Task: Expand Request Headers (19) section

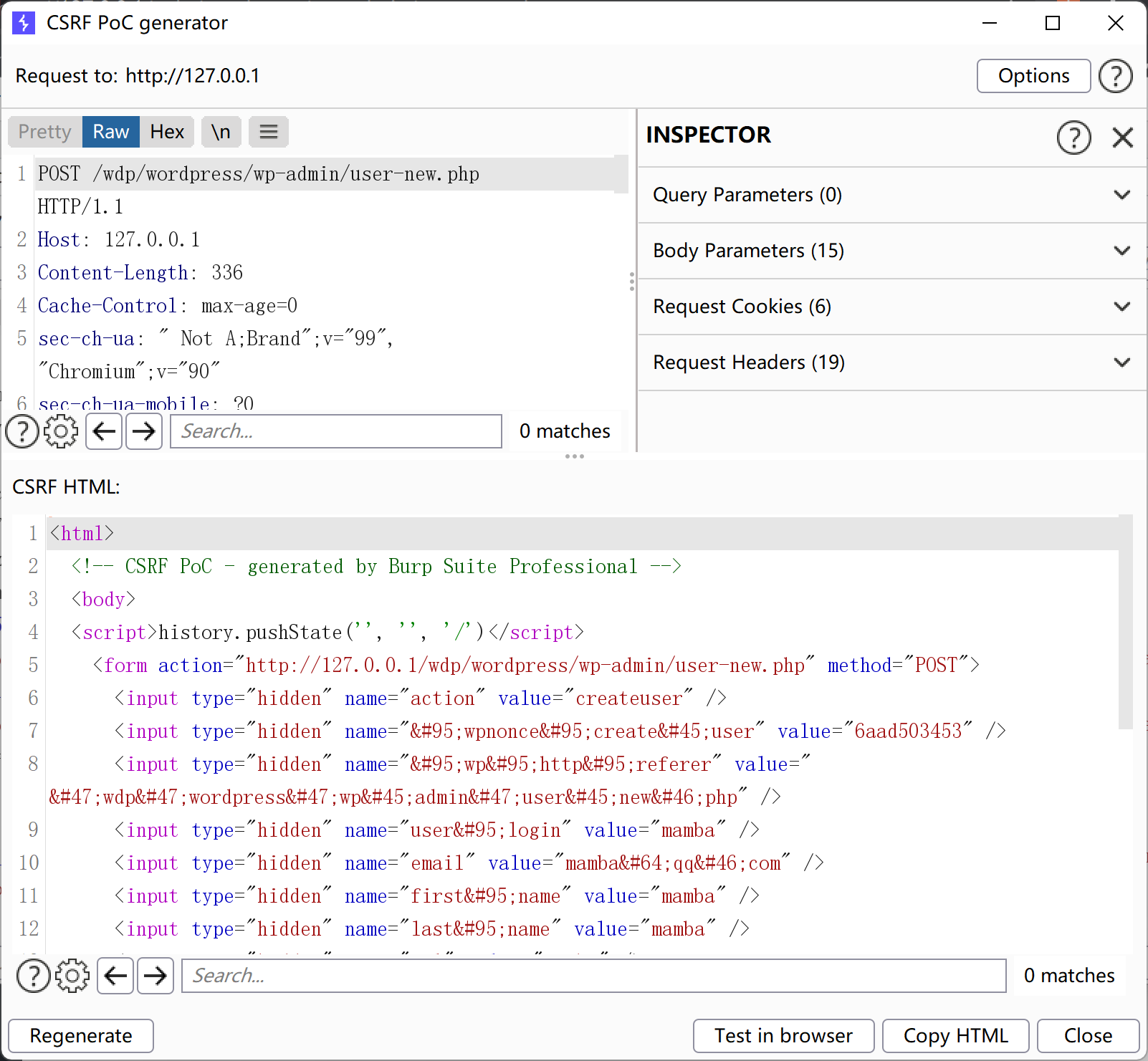Action: click(892, 363)
